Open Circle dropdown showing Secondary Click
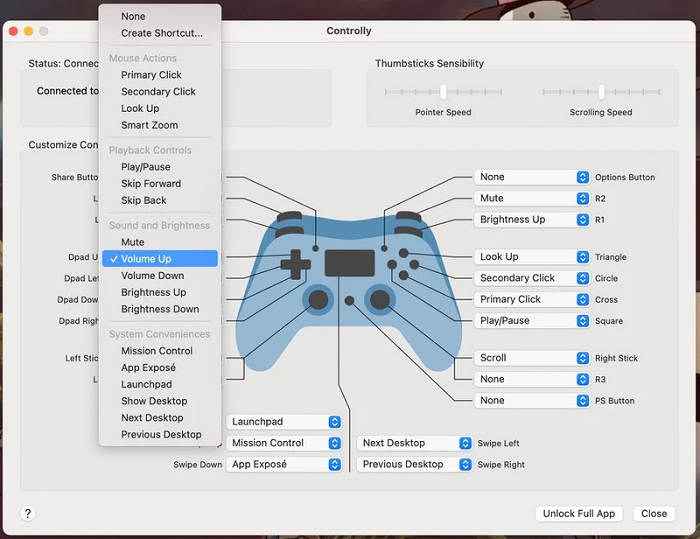Image resolution: width=700 pixels, height=539 pixels. click(x=532, y=278)
